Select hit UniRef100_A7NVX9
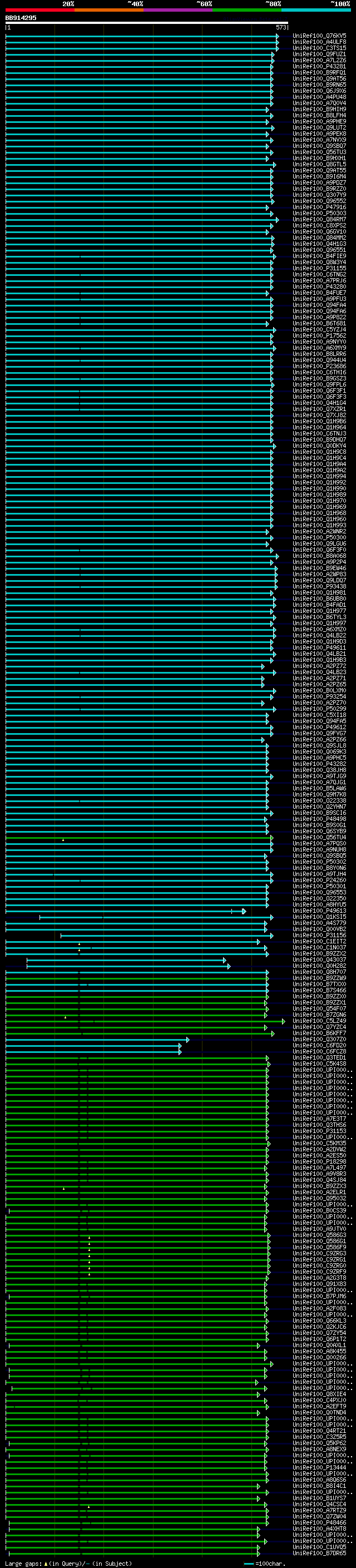 (319, 140)
